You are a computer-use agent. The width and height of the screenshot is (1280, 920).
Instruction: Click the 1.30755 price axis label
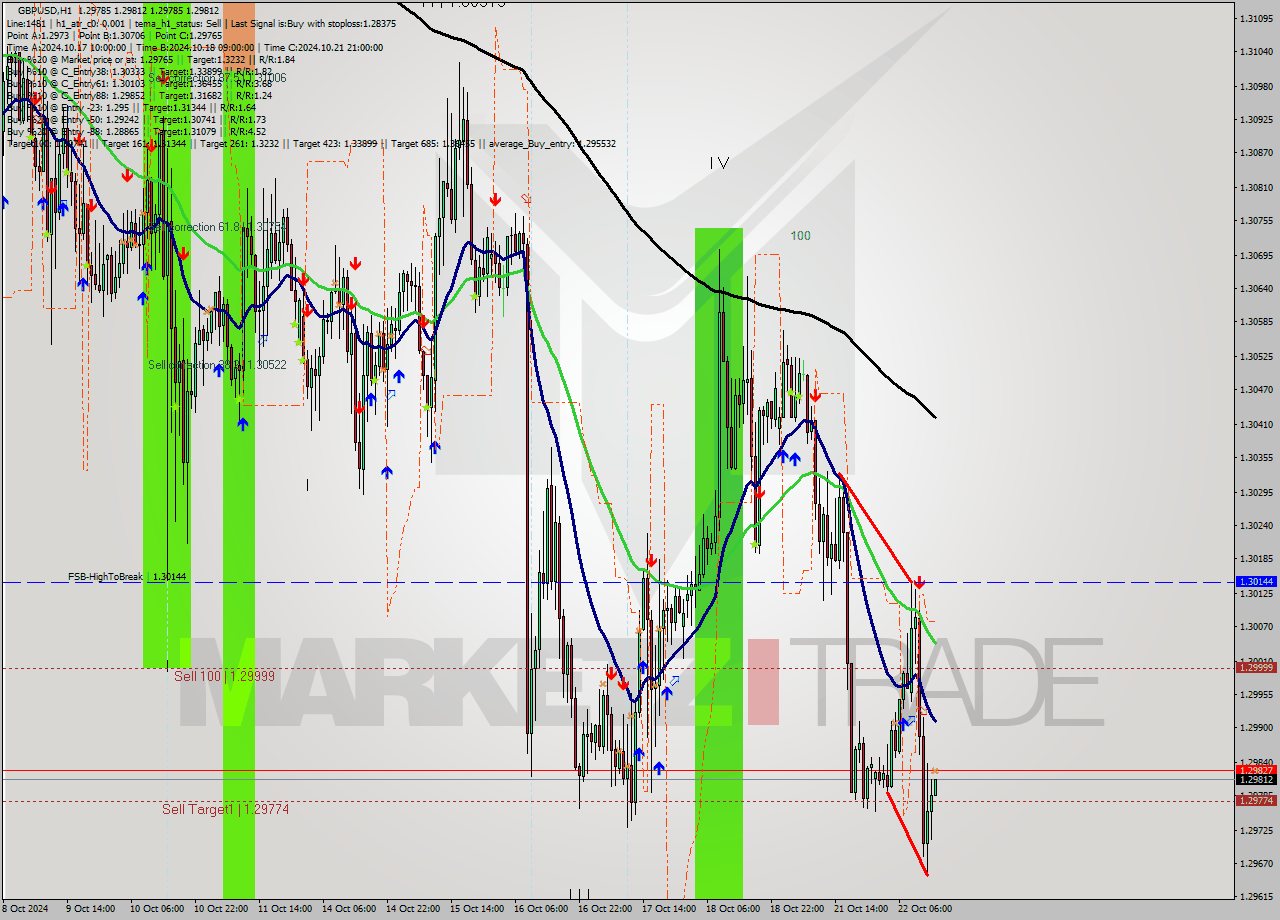[x=1255, y=220]
